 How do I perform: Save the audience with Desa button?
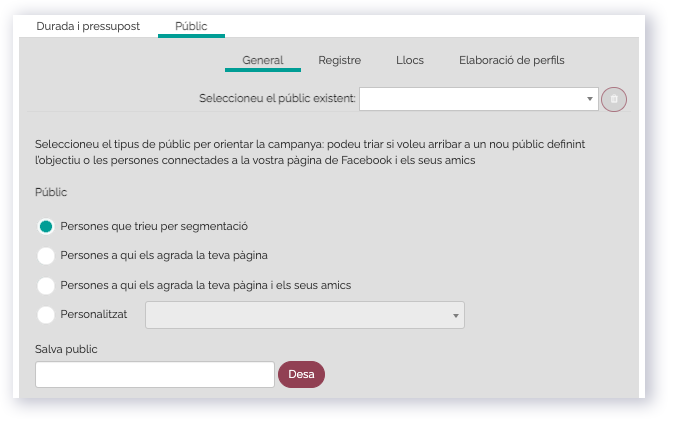pyautogui.click(x=301, y=374)
